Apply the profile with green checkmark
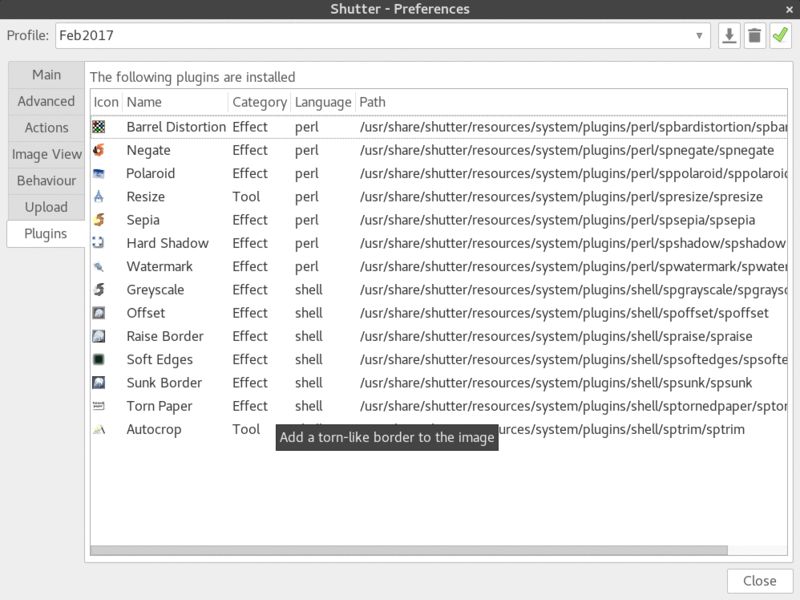800x600 pixels. click(780, 36)
